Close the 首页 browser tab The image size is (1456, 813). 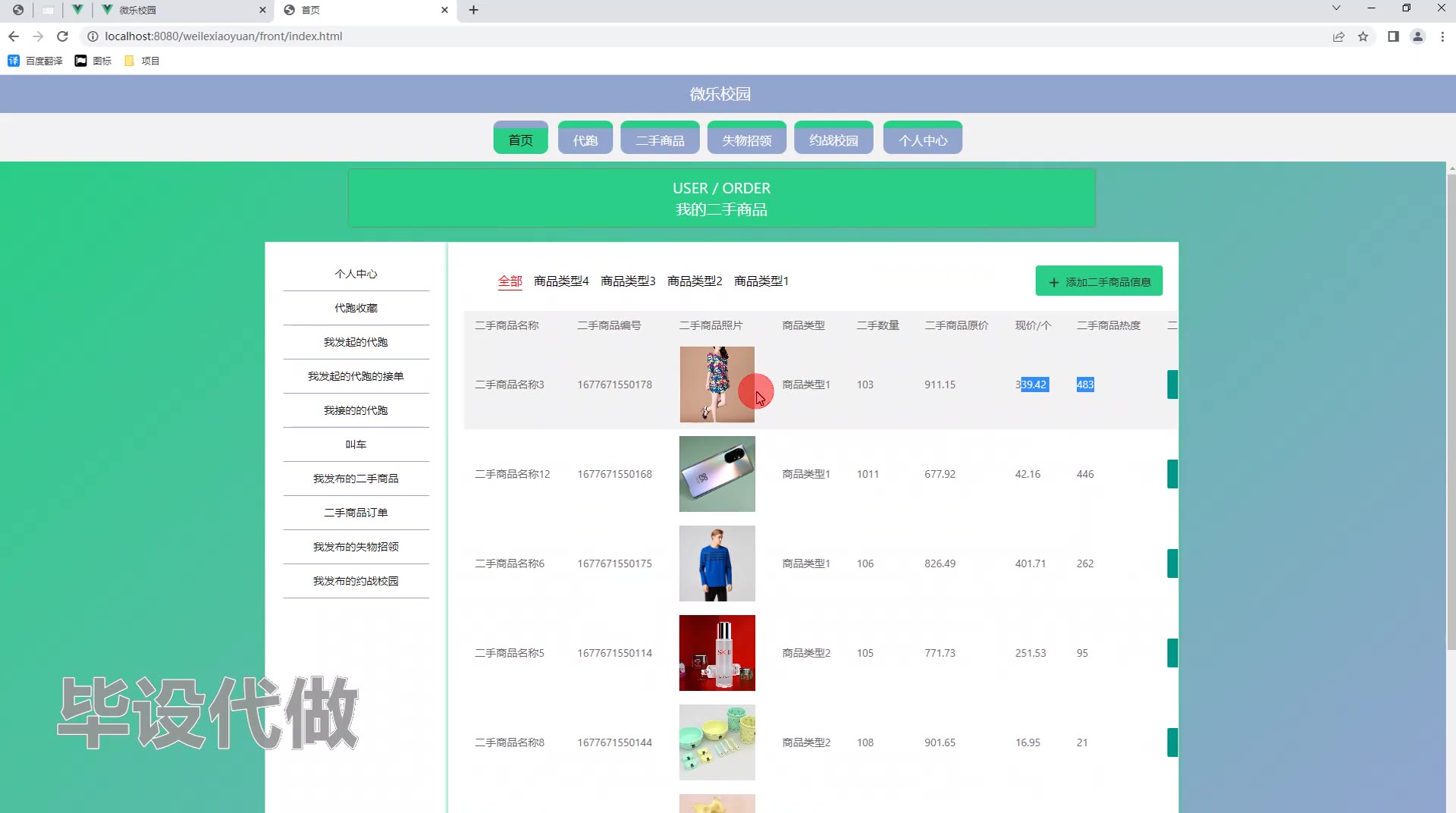444,10
